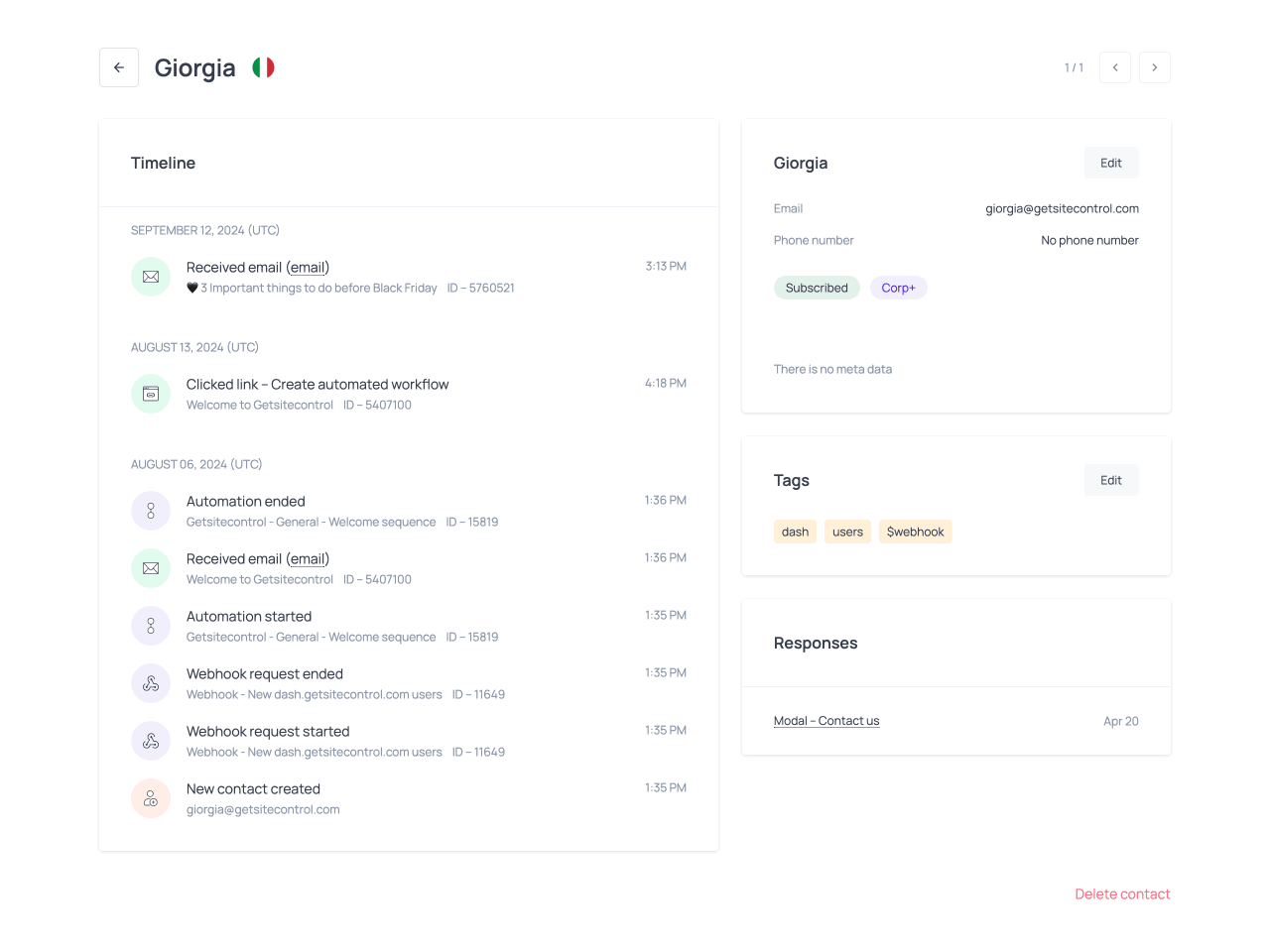Click the New contact created icon
The height and width of the screenshot is (952, 1270).
pyautogui.click(x=151, y=798)
